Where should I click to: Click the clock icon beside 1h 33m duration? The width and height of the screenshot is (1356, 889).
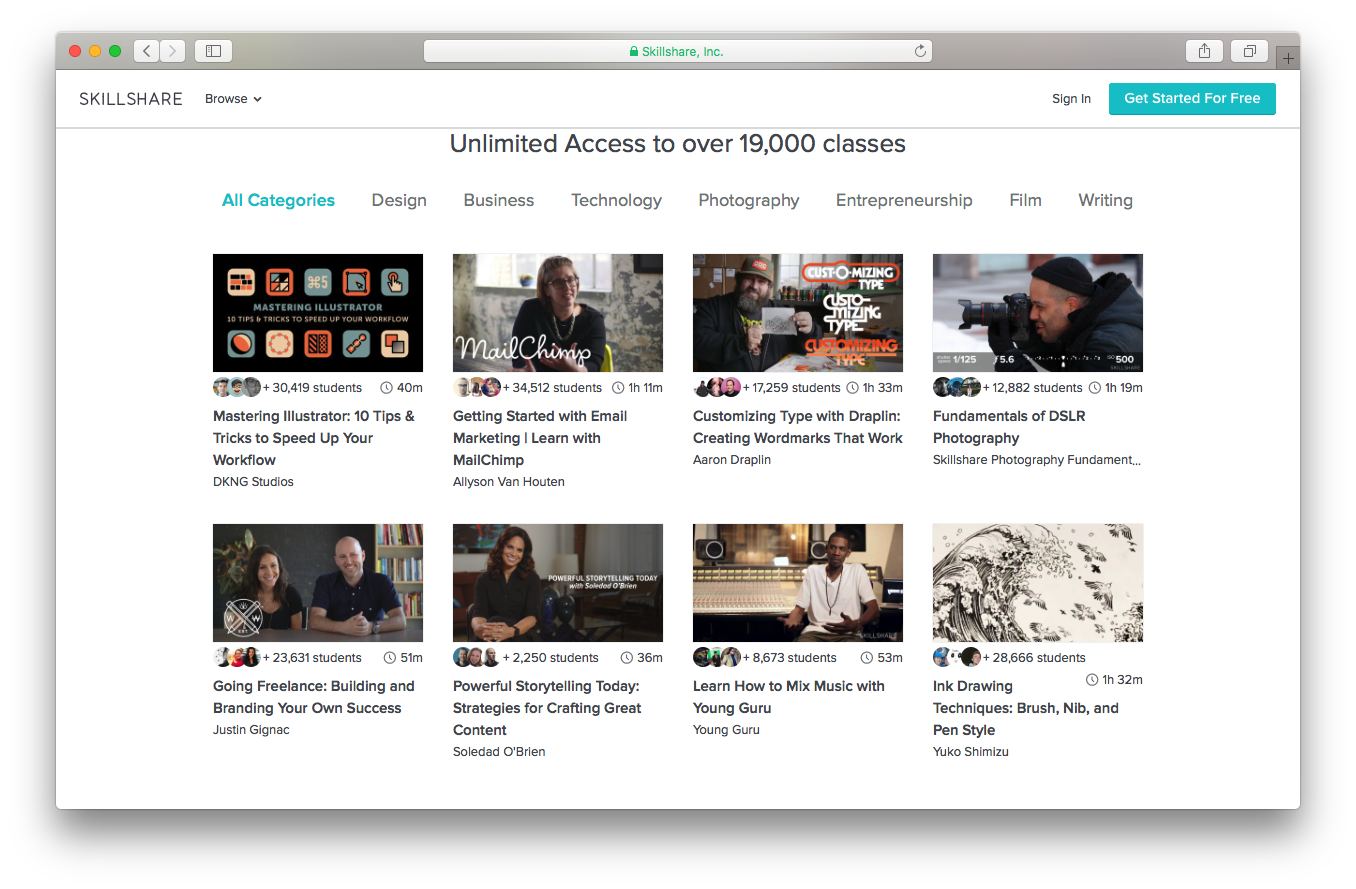(x=853, y=388)
